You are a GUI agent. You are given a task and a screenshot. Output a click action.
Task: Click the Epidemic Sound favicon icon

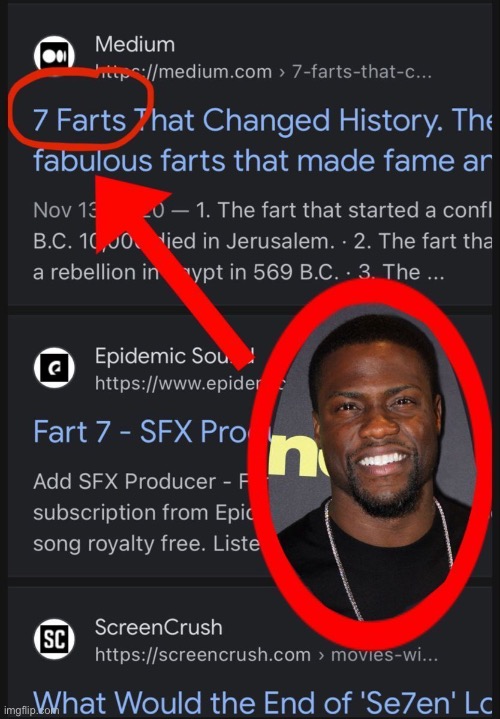[x=54, y=367]
